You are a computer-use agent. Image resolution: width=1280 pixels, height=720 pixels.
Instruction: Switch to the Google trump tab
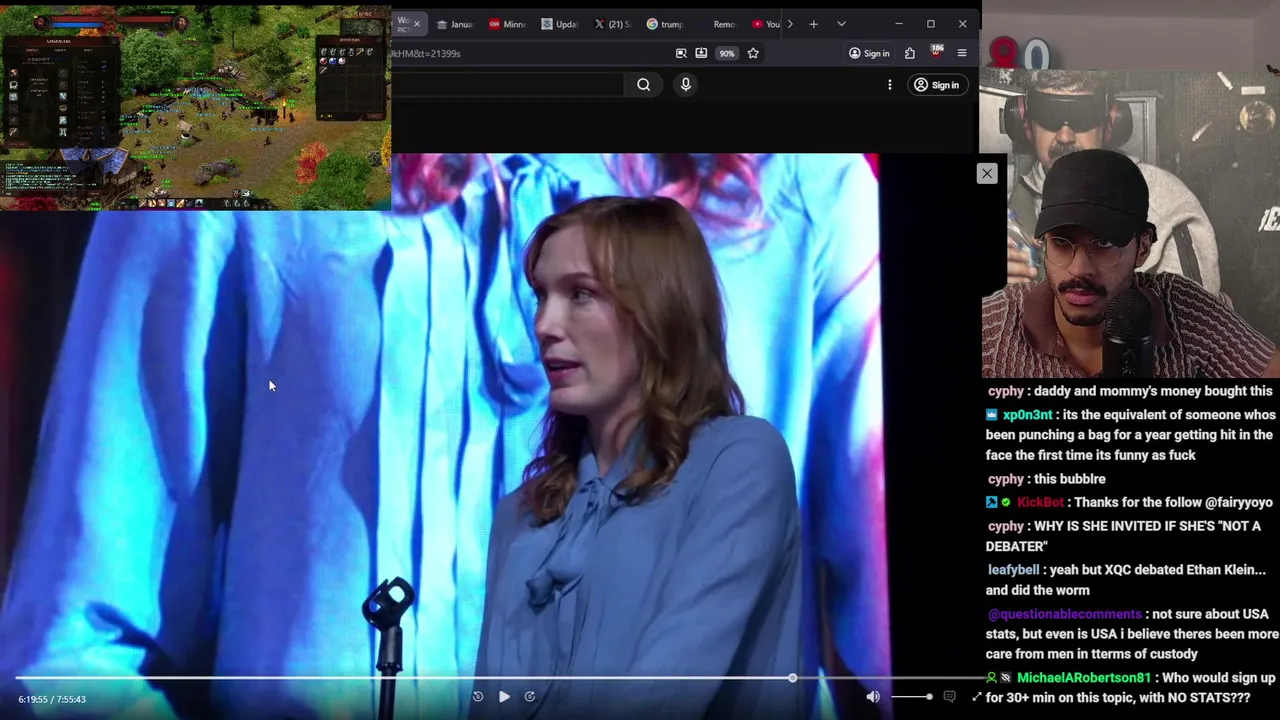665,24
